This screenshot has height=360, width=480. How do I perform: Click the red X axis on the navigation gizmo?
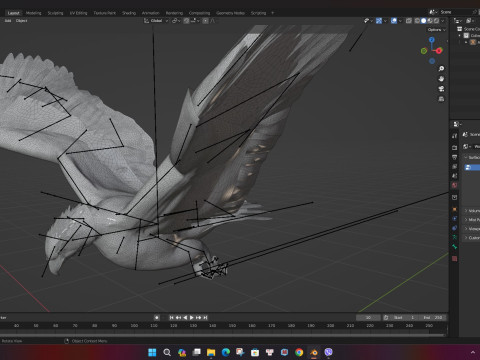pos(439,51)
